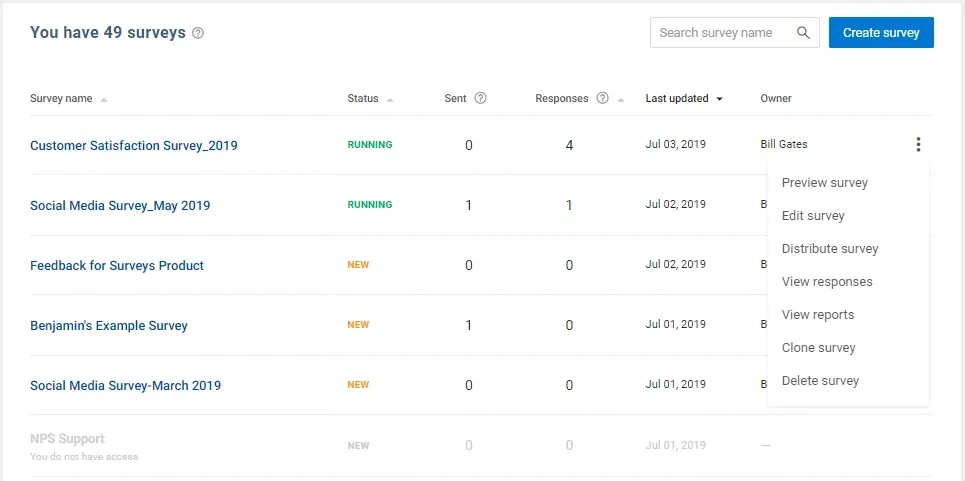Click the Status column header
965x481 pixels.
[x=363, y=98]
